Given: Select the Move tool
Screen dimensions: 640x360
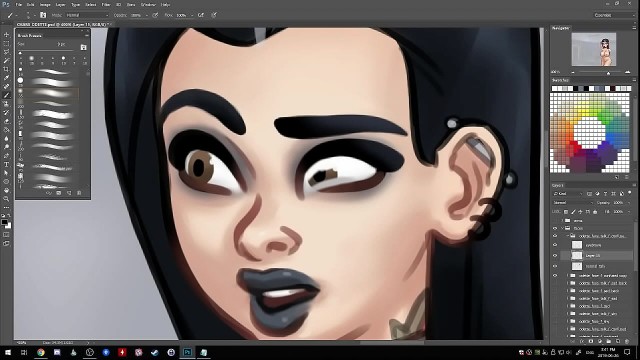Looking at the screenshot, I should (x=6, y=35).
